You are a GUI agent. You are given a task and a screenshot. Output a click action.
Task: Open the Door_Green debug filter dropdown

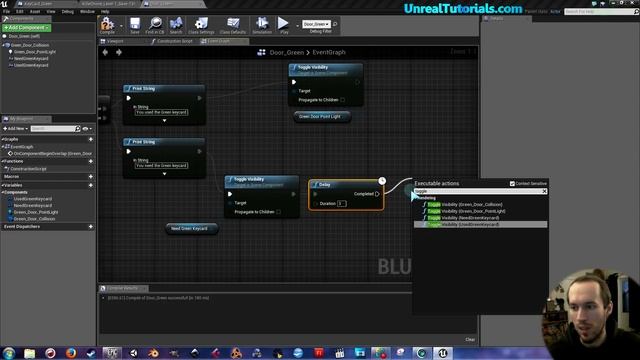(x=316, y=24)
